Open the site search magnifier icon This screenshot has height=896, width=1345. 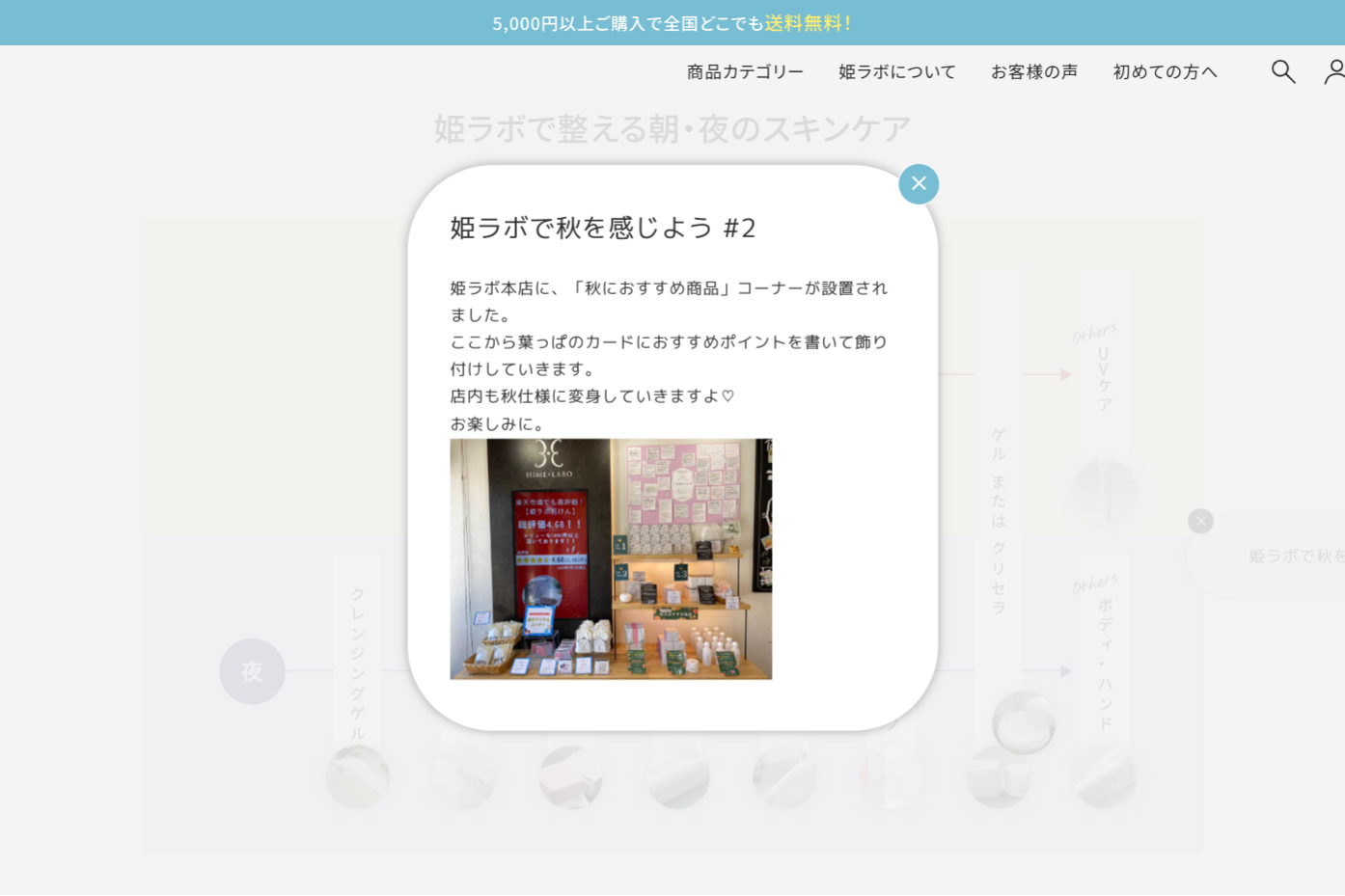tap(1282, 71)
